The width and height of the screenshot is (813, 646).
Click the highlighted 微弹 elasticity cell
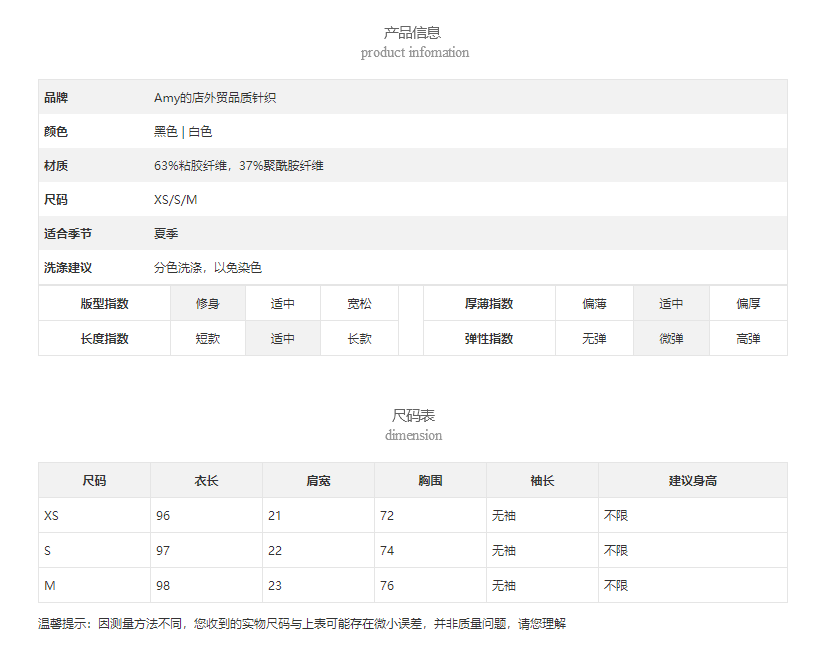[x=671, y=339]
